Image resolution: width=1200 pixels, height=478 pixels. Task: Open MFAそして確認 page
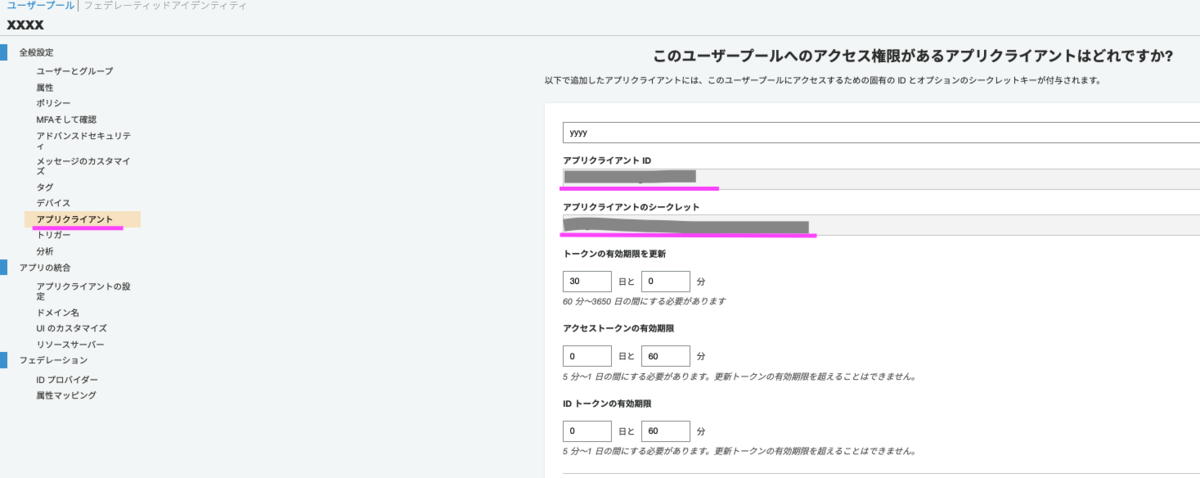coord(66,119)
